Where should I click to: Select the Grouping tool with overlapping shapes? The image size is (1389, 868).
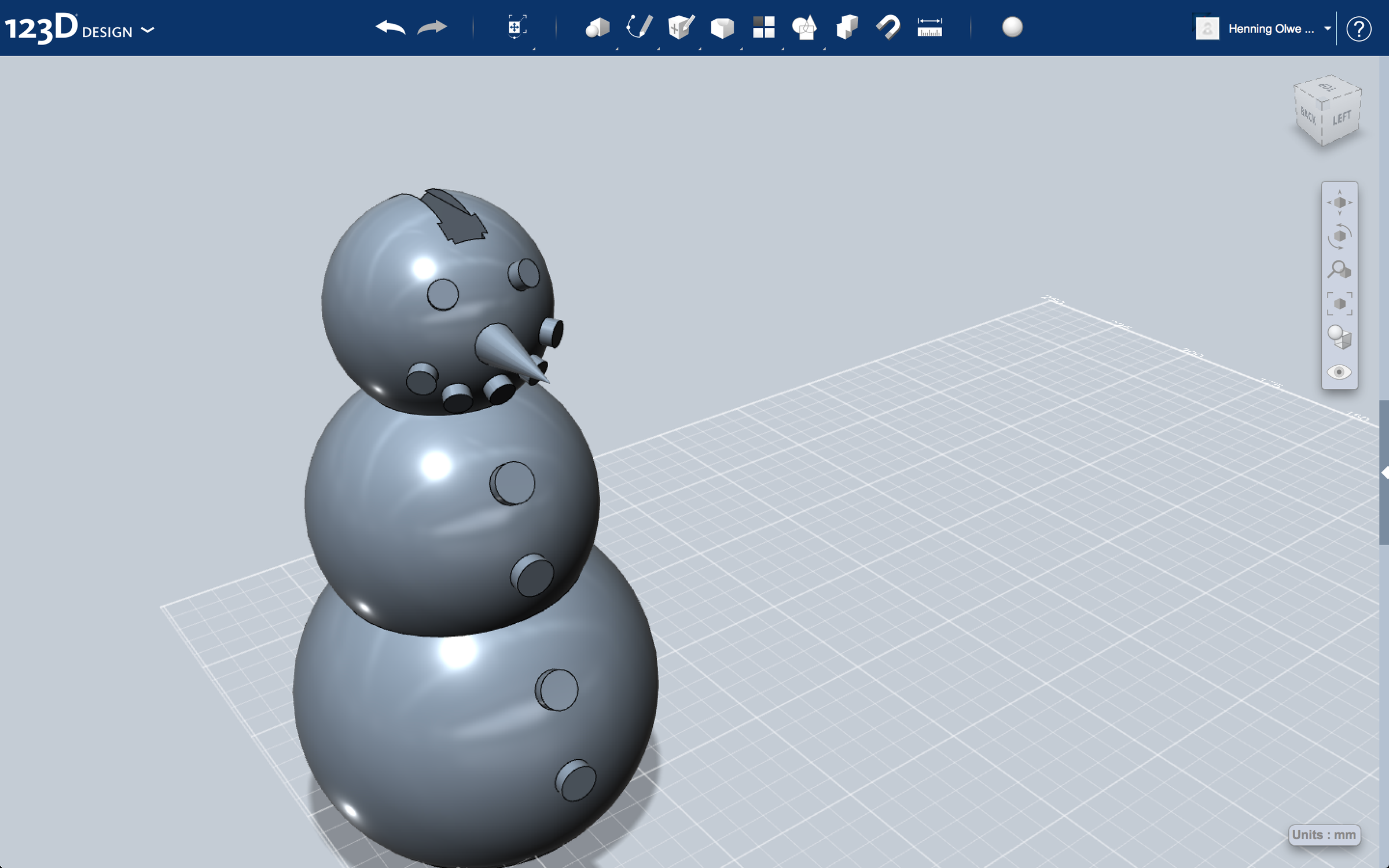coord(804,27)
